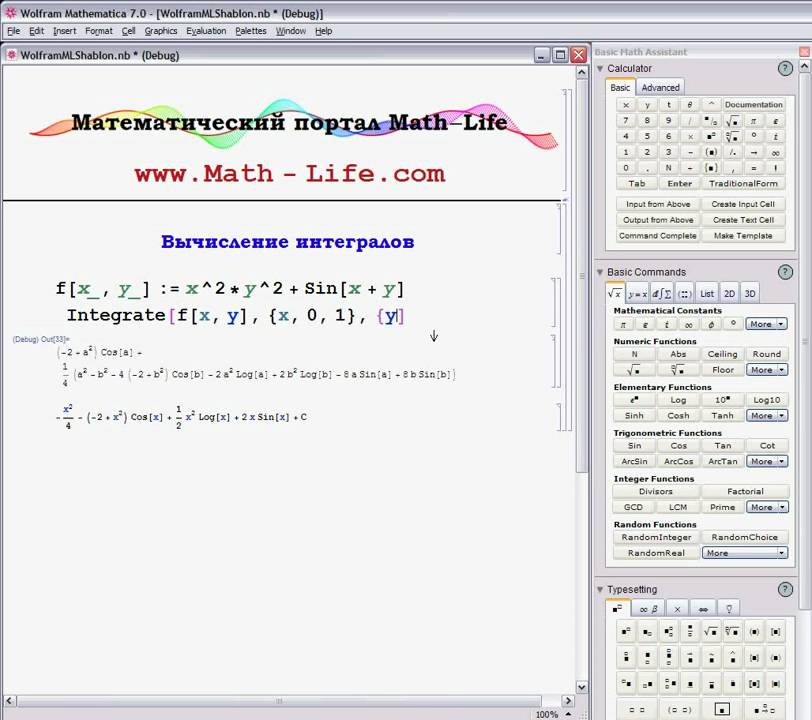Image resolution: width=812 pixels, height=720 pixels.
Task: Insert subscript template in Typesetting grid
Action: click(647, 631)
